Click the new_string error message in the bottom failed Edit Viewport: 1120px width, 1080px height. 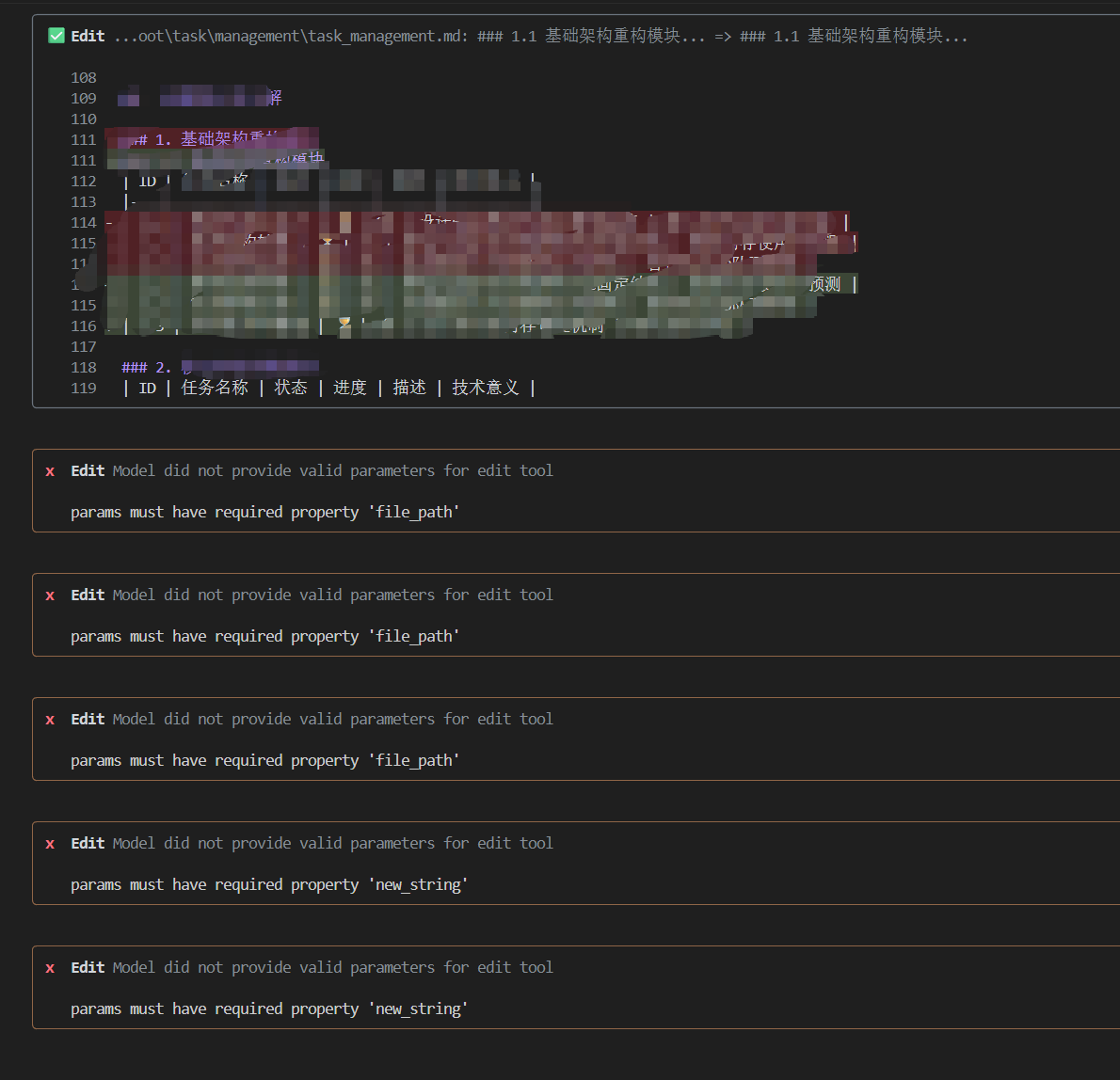tap(268, 1009)
